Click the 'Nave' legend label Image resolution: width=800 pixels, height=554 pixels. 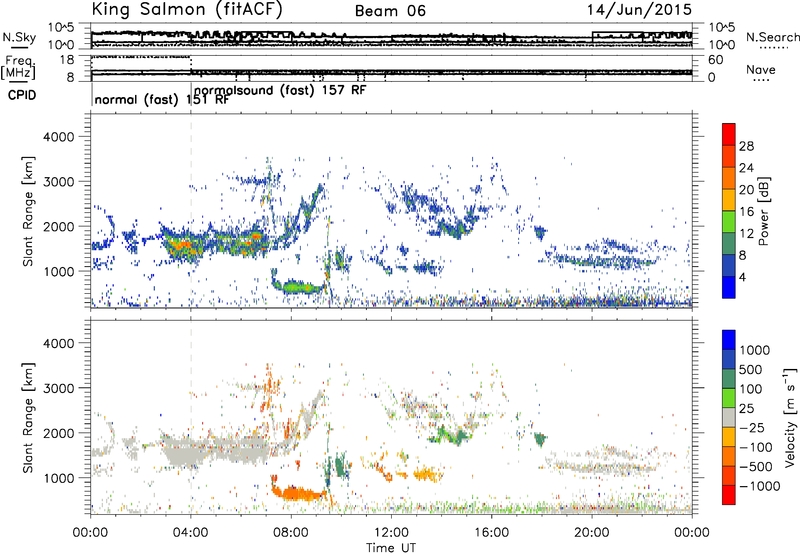coord(761,70)
